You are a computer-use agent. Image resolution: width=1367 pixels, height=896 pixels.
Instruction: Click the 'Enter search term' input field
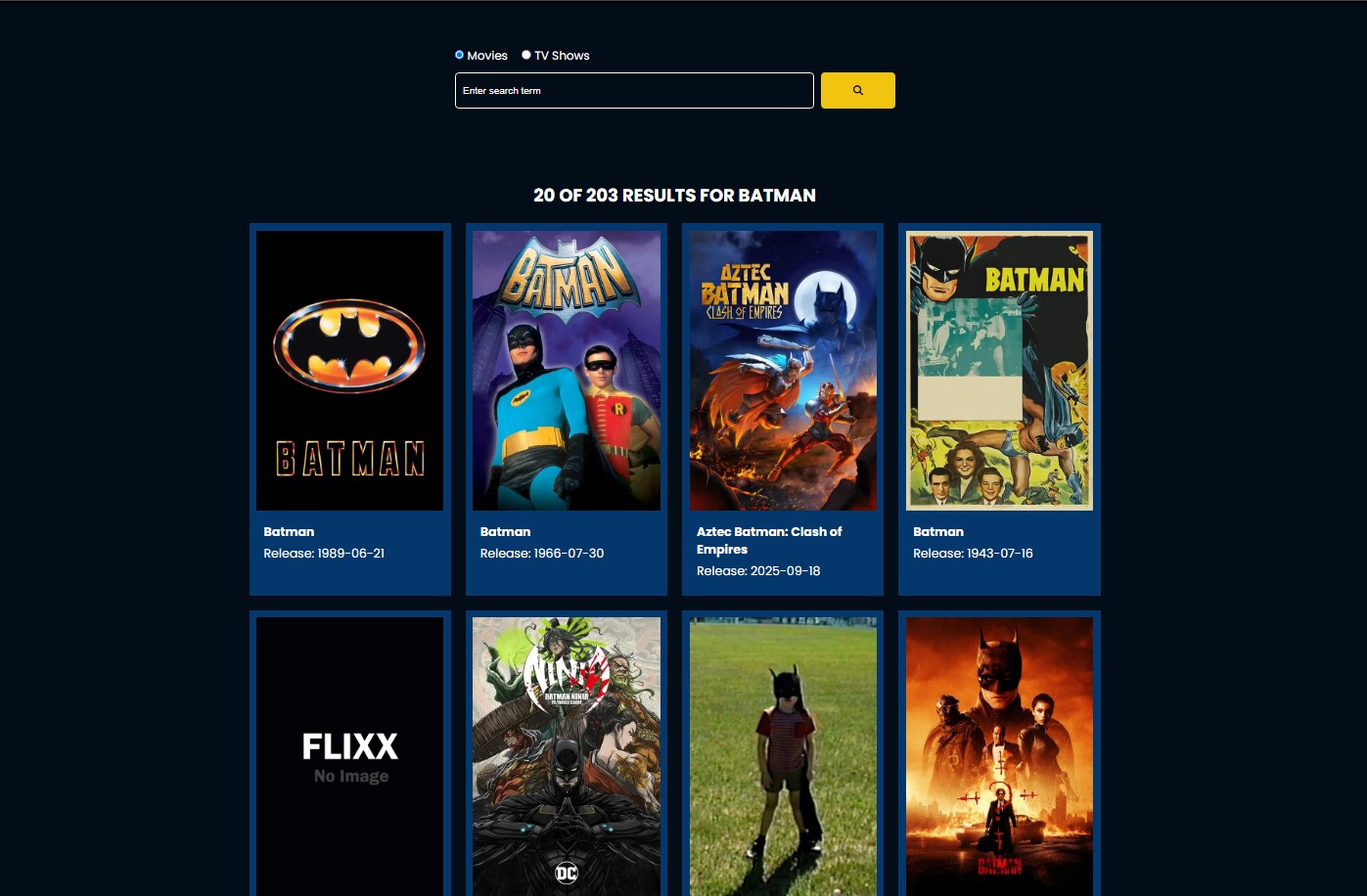pyautogui.click(x=633, y=90)
